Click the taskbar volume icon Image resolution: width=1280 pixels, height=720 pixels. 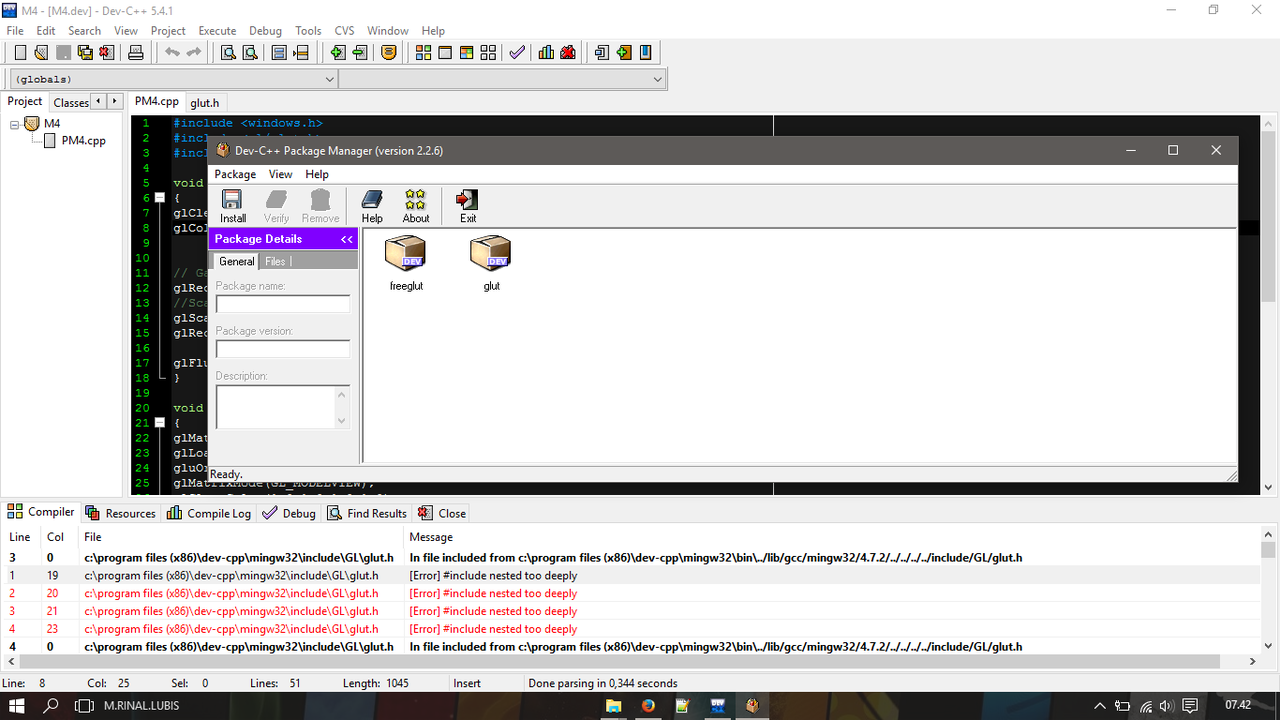[x=1167, y=706]
